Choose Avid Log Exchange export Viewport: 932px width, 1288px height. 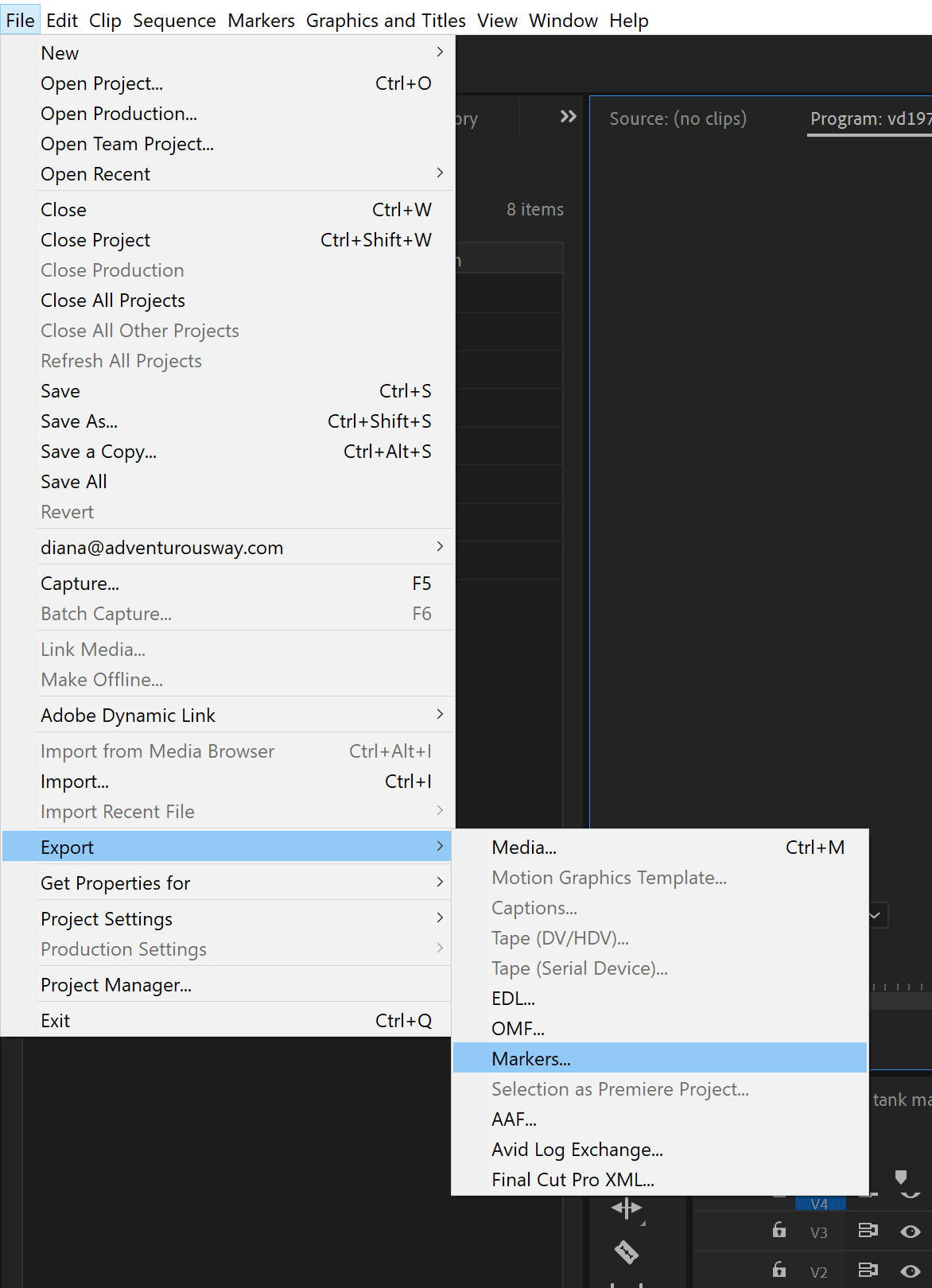pos(660,1150)
